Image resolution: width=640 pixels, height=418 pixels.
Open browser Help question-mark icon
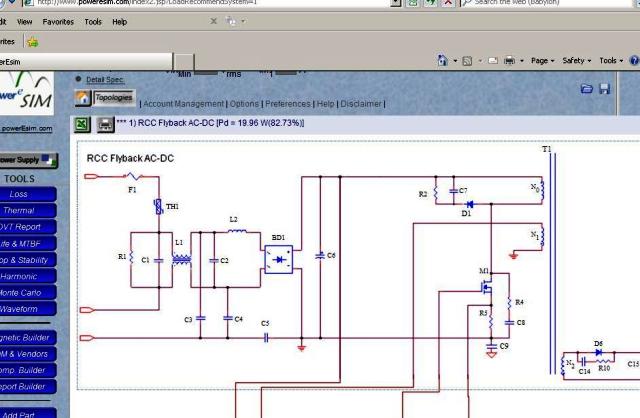[635, 60]
